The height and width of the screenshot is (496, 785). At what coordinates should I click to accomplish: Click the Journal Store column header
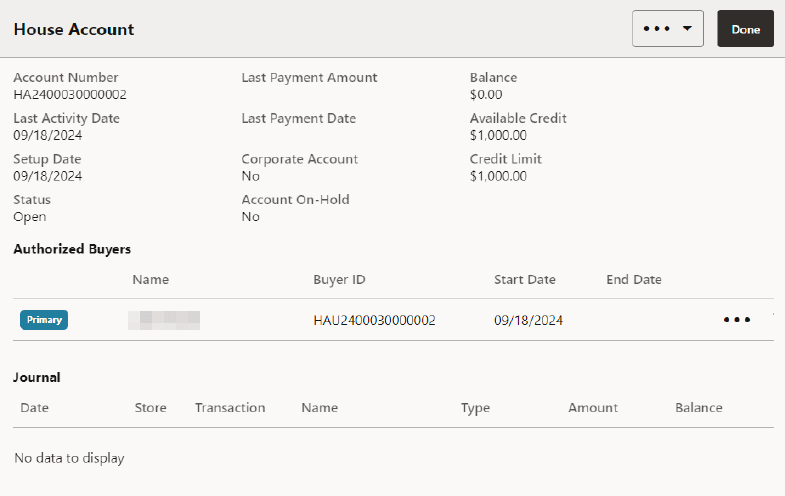tap(150, 407)
